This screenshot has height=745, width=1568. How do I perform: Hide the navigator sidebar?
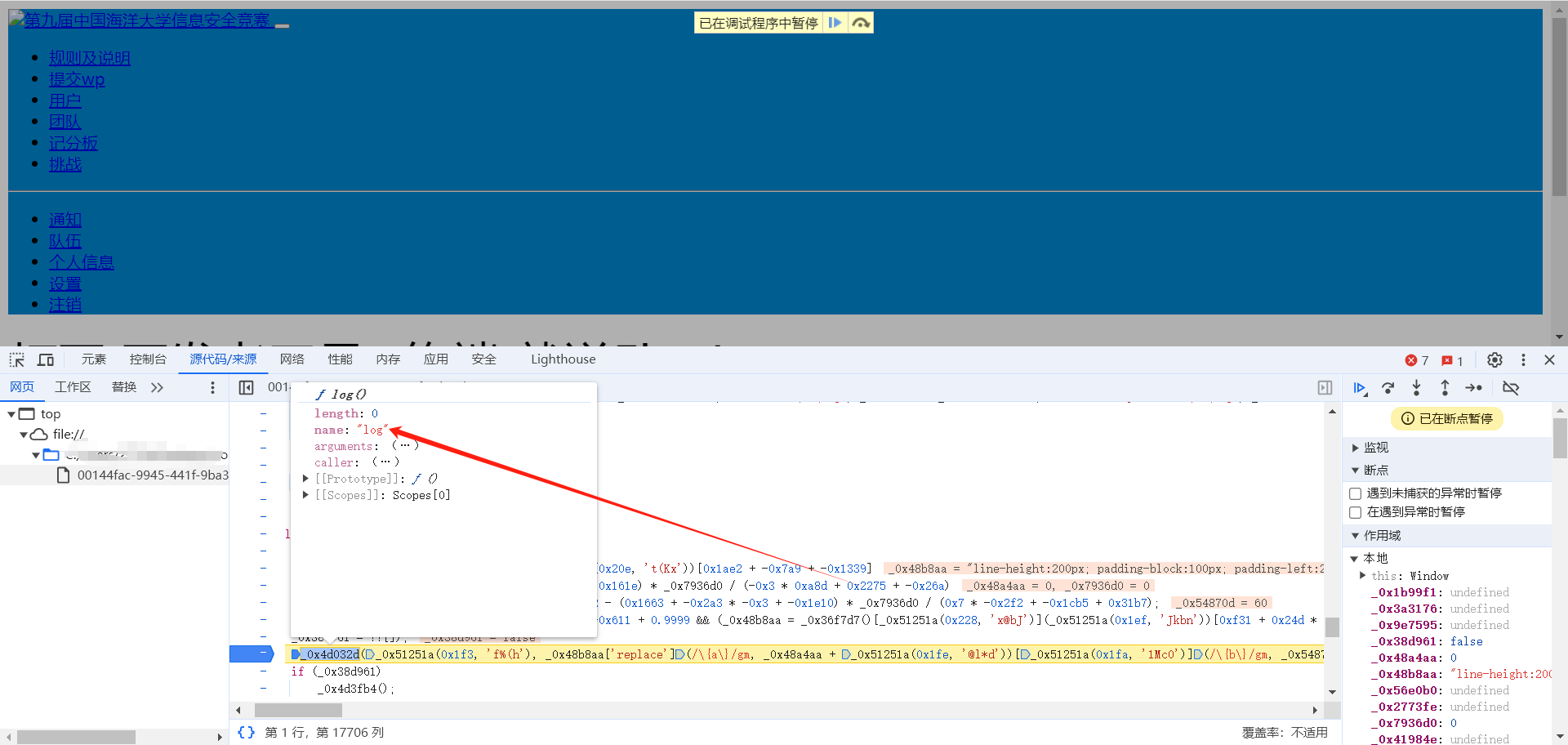click(246, 387)
